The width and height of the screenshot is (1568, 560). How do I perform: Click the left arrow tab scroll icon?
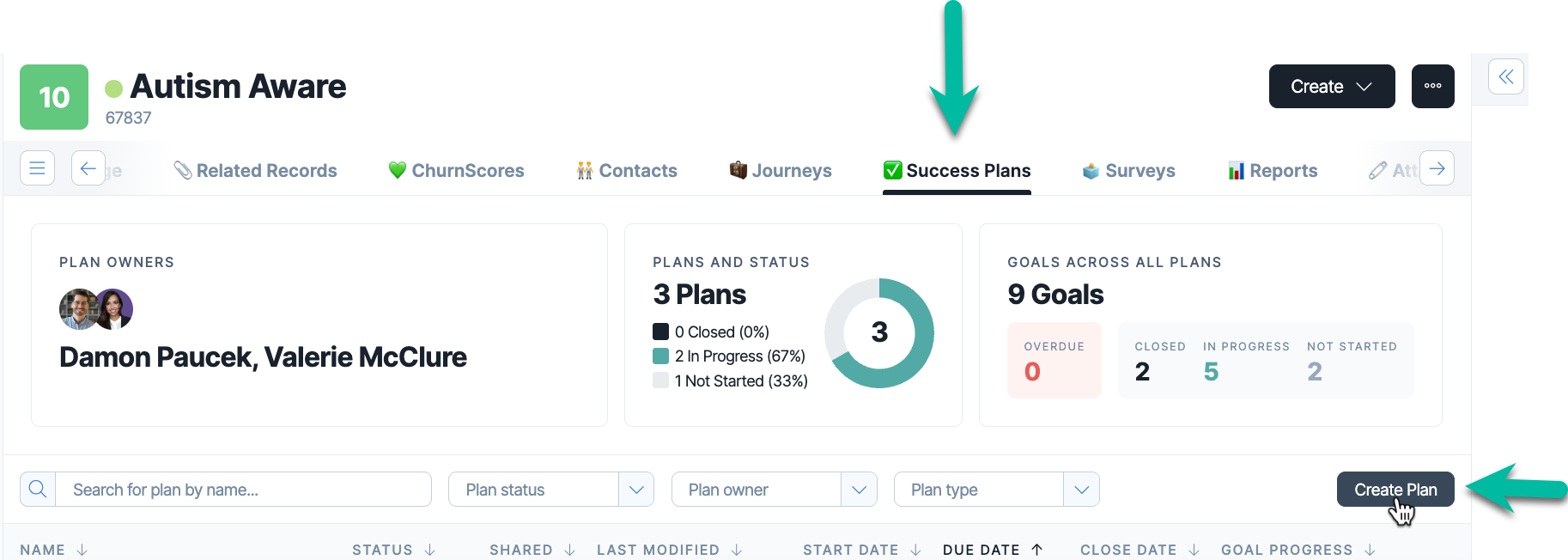click(88, 168)
